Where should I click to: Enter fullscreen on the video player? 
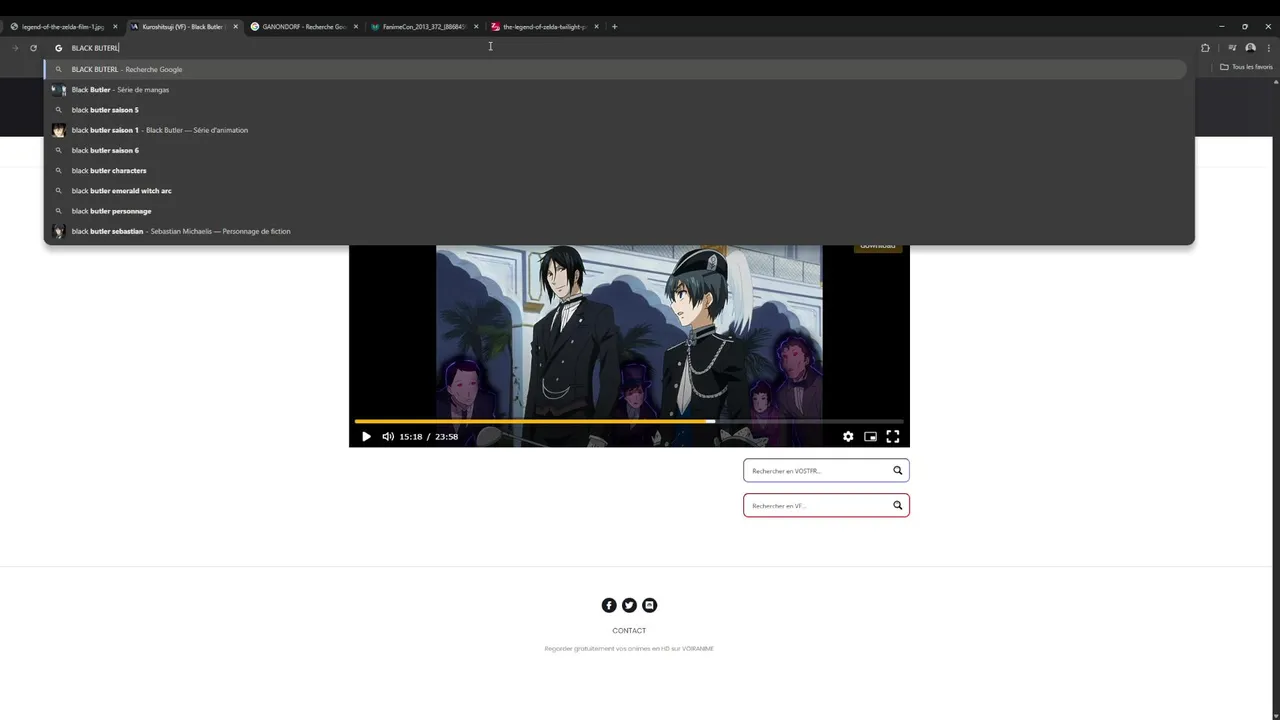(x=893, y=436)
